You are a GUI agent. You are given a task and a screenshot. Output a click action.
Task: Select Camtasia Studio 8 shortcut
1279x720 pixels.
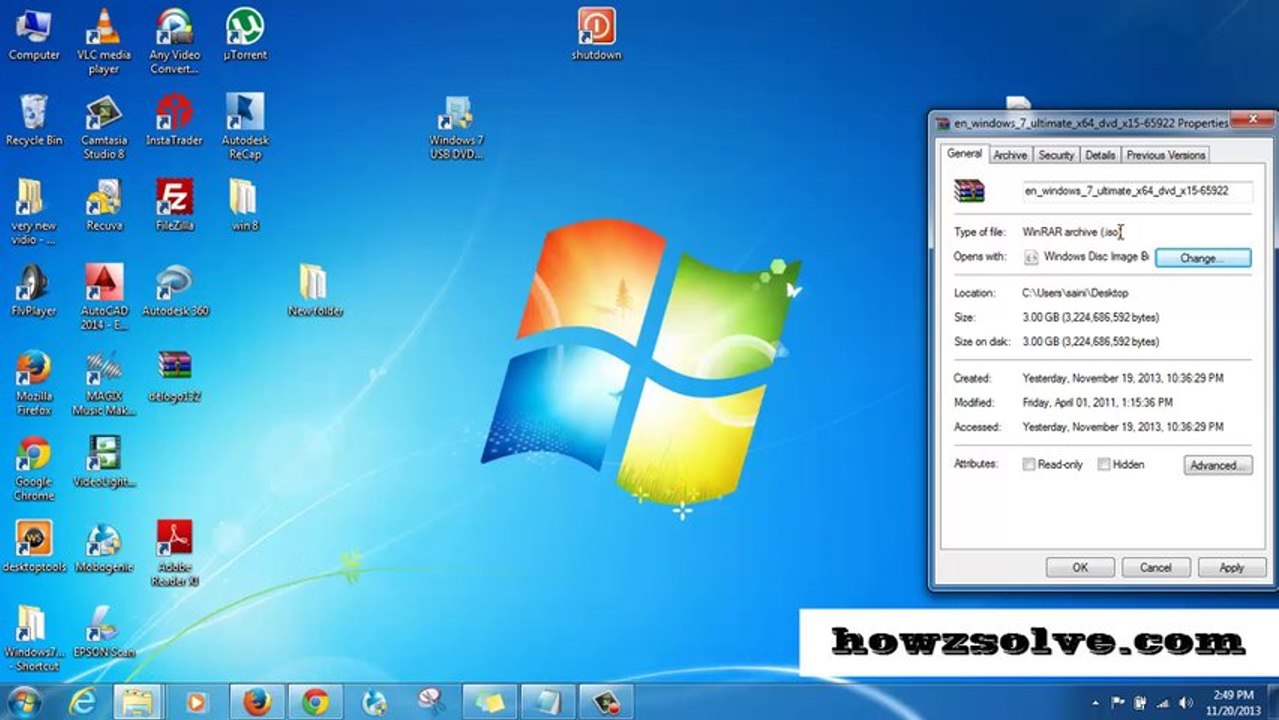104,126
